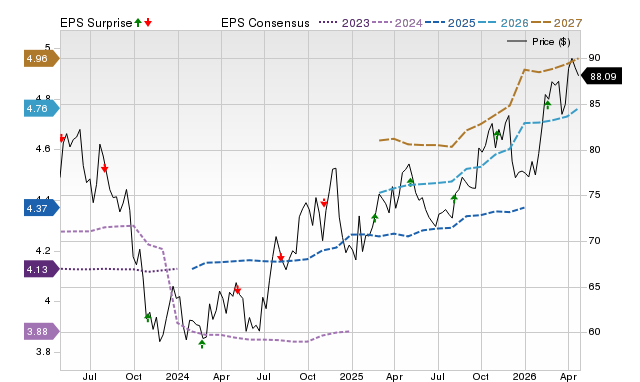
Task: Click the dark blue 4.37 value tag
Action: tap(41, 209)
